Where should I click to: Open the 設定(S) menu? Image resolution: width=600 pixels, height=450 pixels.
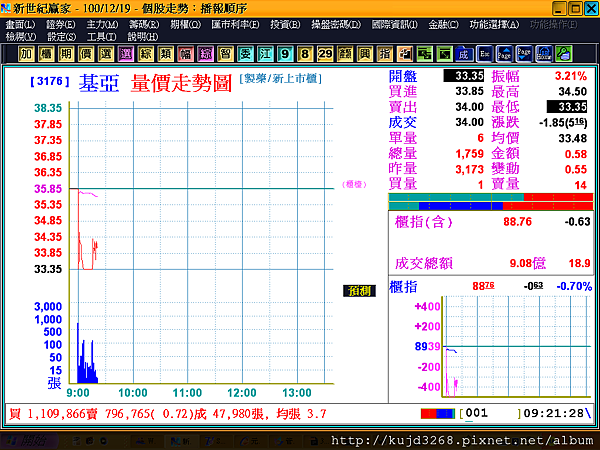pyautogui.click(x=61, y=37)
